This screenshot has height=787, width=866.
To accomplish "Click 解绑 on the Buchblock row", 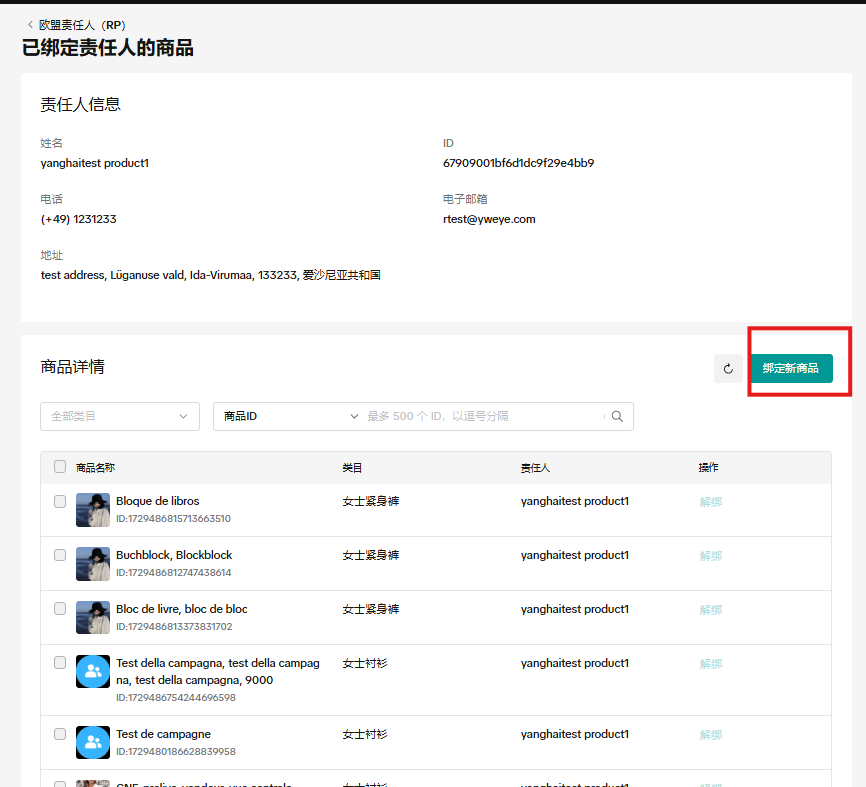I will 710,556.
